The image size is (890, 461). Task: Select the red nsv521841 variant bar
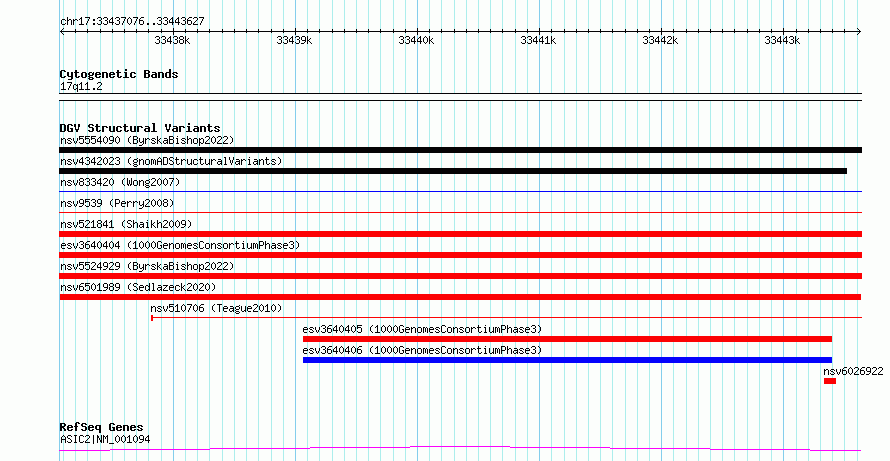click(x=460, y=234)
